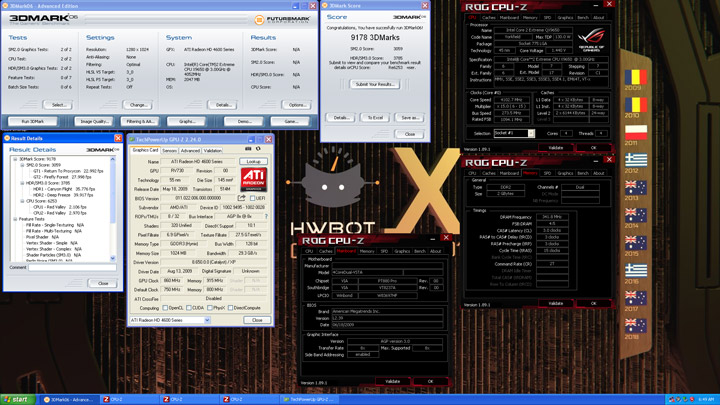The height and width of the screenshot is (405, 720).
Task: Click the system tray icons area
Action: coord(681,399)
